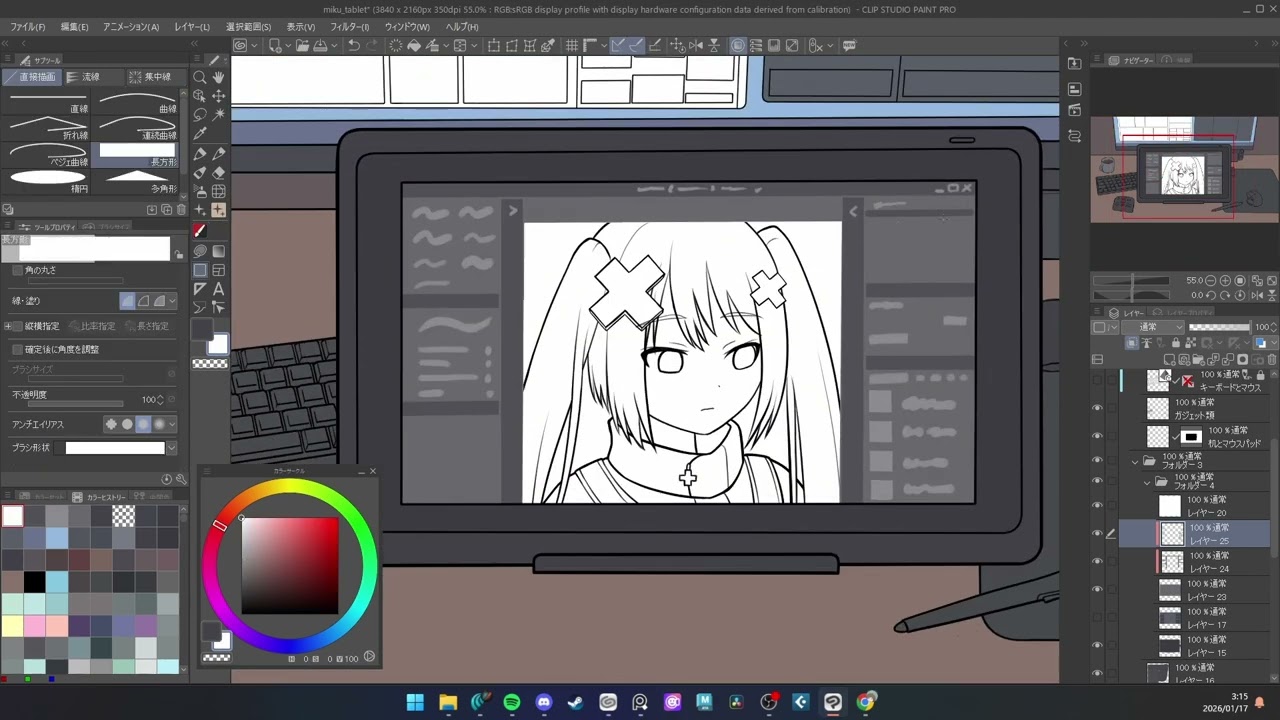This screenshot has width=1280, height=720.
Task: Choose the 楕円 sub tool
Action: pyautogui.click(x=48, y=181)
